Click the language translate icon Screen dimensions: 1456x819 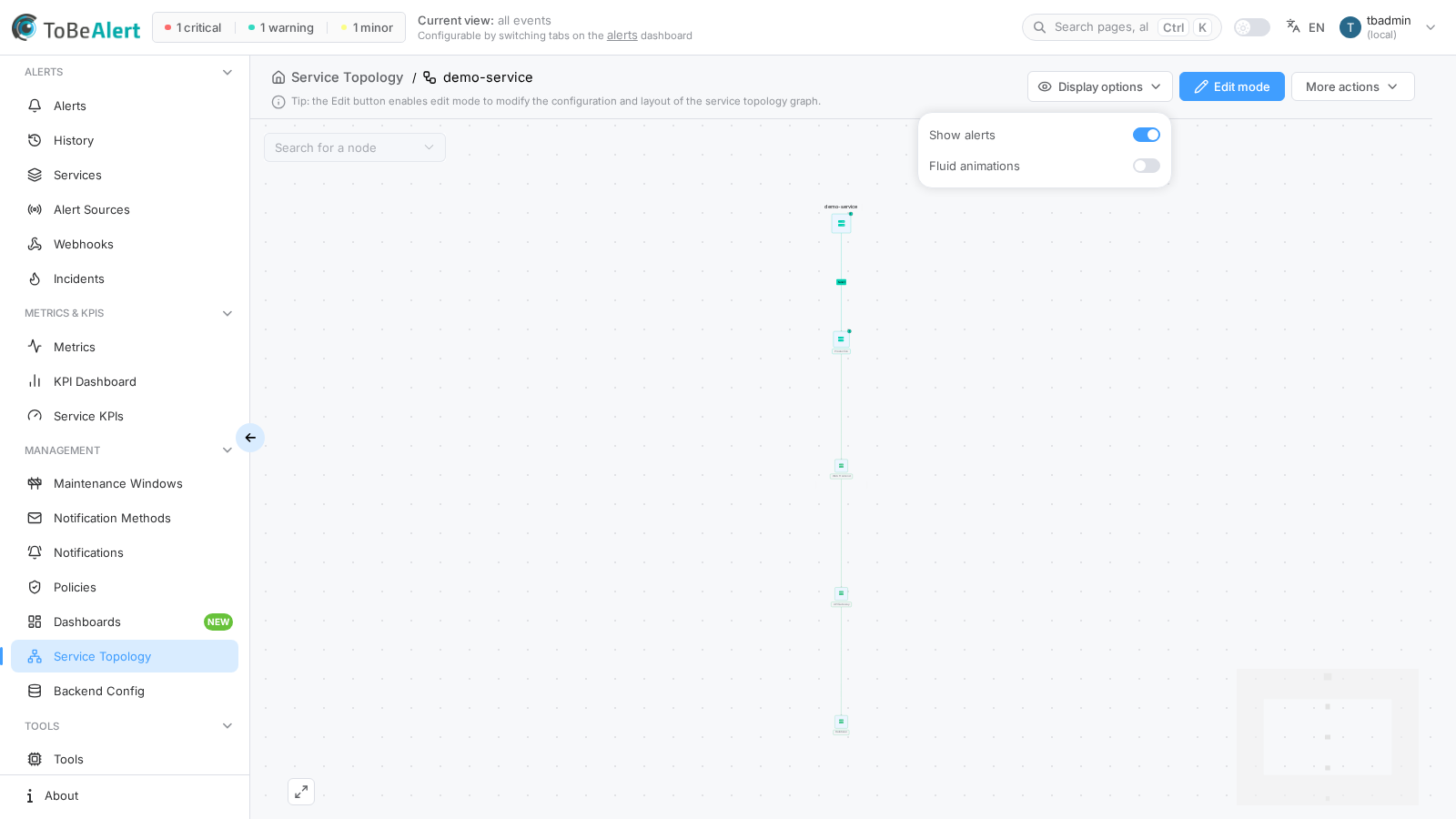coord(1293,26)
